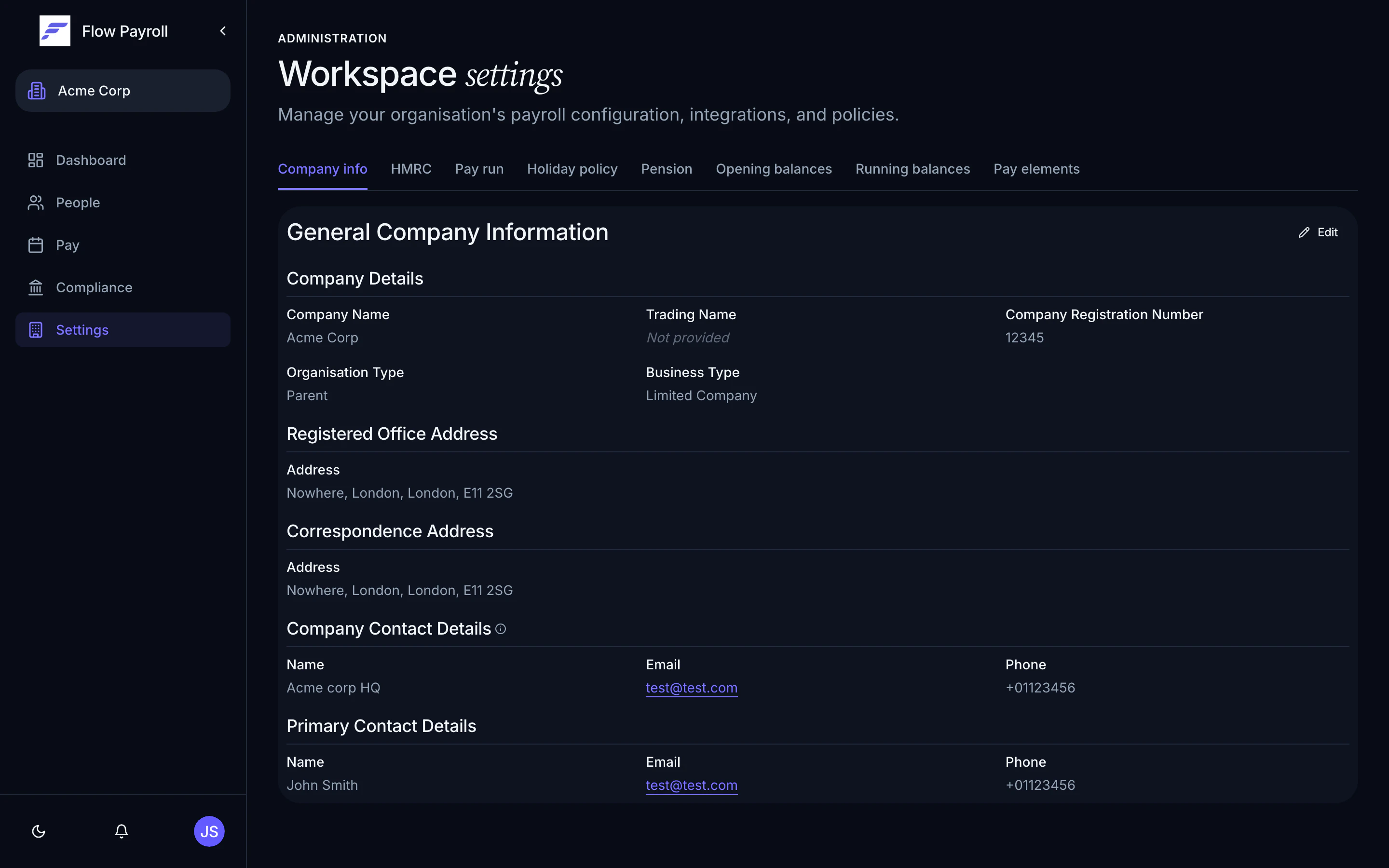This screenshot has width=1389, height=868.
Task: Go to Dashboard in the sidebar
Action: 123,160
